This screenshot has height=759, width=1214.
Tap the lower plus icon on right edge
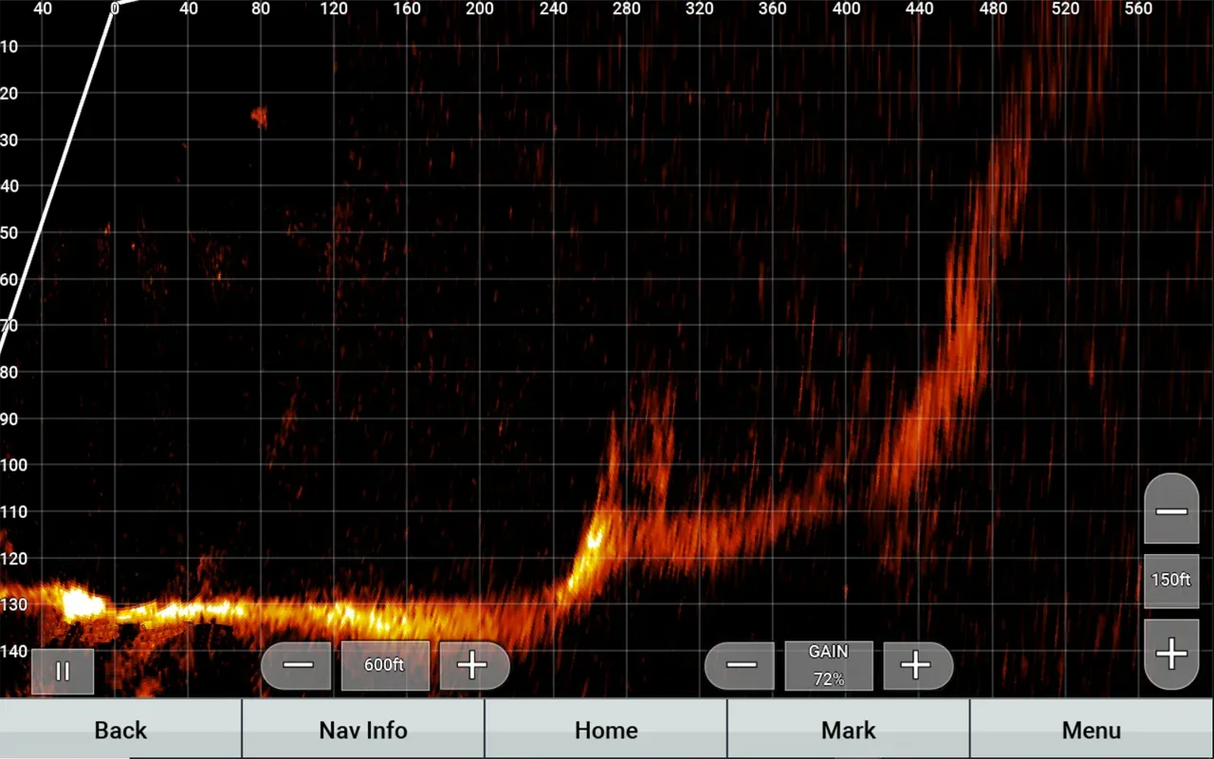coord(1171,654)
